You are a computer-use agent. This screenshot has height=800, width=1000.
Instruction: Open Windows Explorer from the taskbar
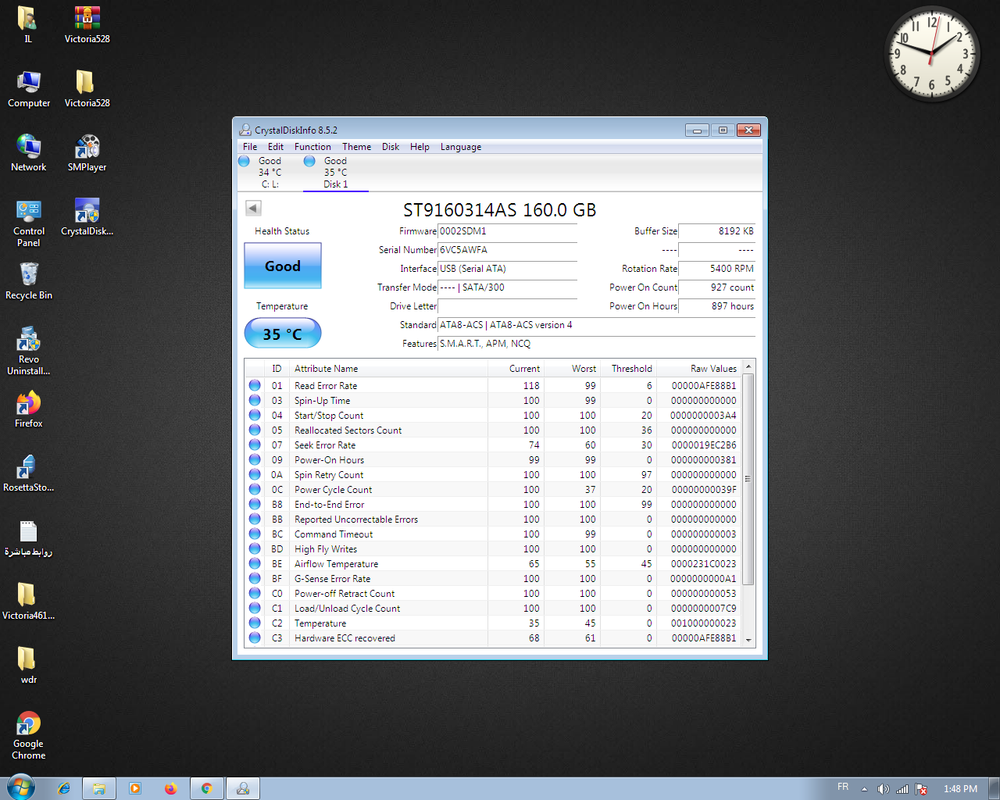coord(99,789)
